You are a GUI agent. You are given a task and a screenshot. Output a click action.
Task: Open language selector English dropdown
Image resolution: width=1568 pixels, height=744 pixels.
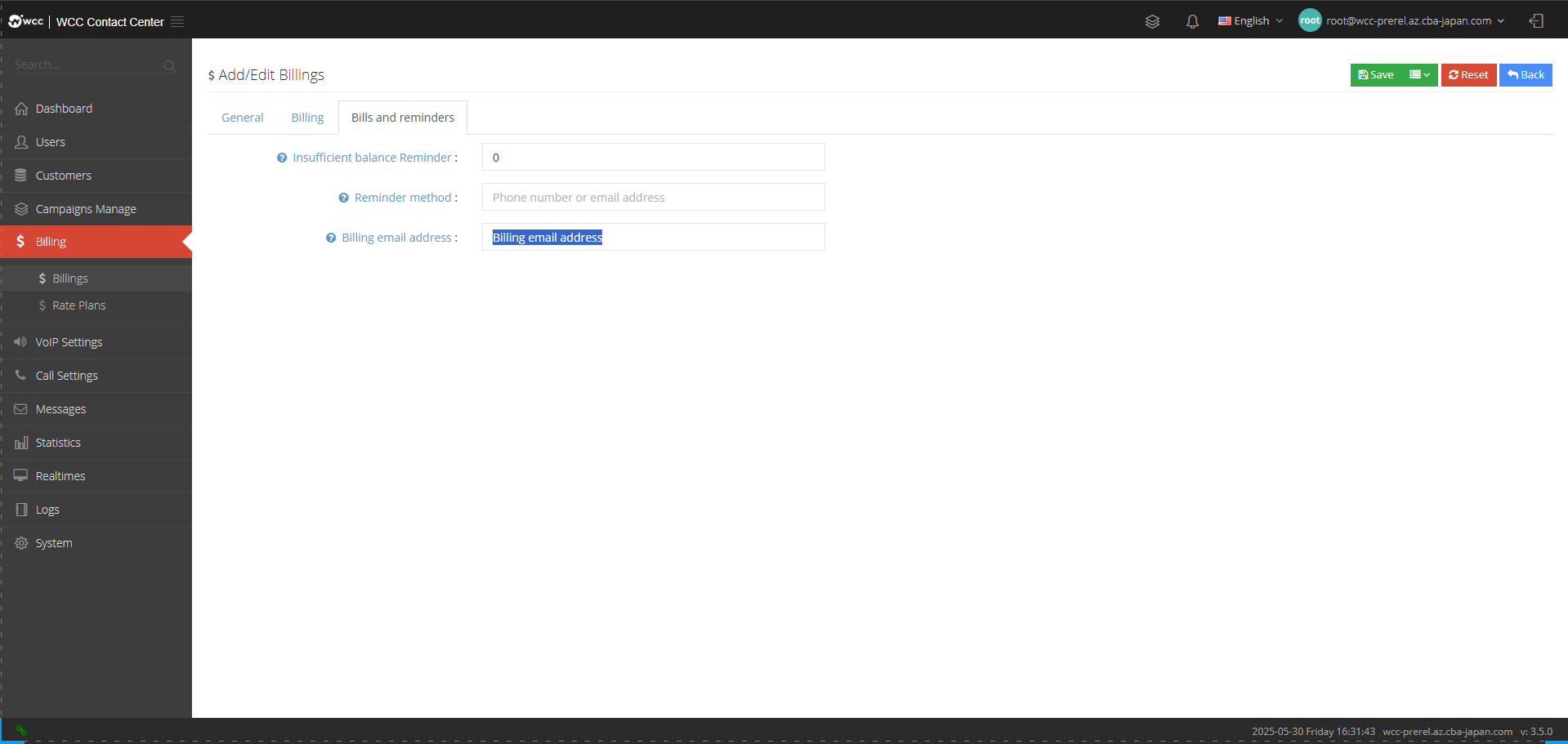[1250, 21]
